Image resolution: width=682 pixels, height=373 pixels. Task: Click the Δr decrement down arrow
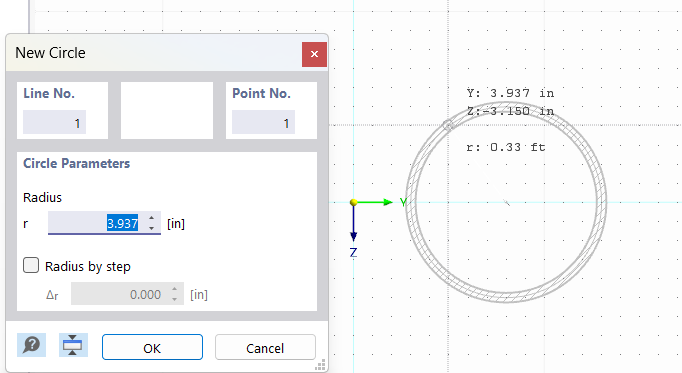[174, 300]
